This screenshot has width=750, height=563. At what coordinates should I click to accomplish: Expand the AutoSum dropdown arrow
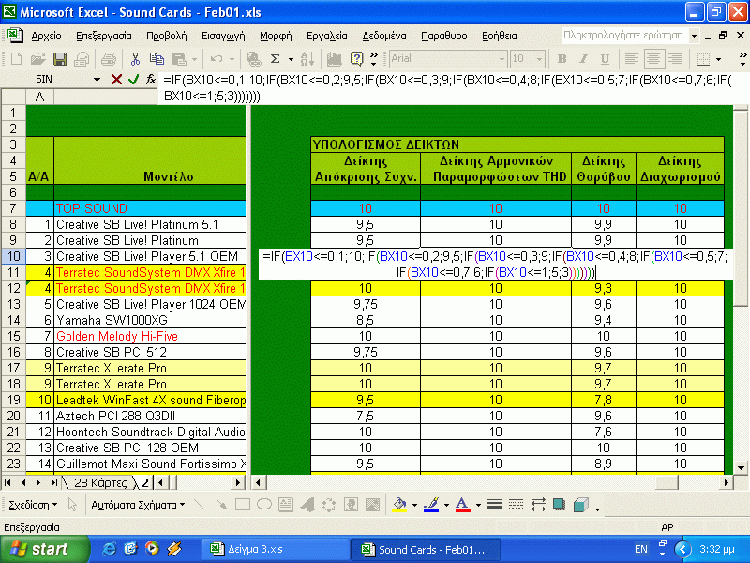coord(291,59)
